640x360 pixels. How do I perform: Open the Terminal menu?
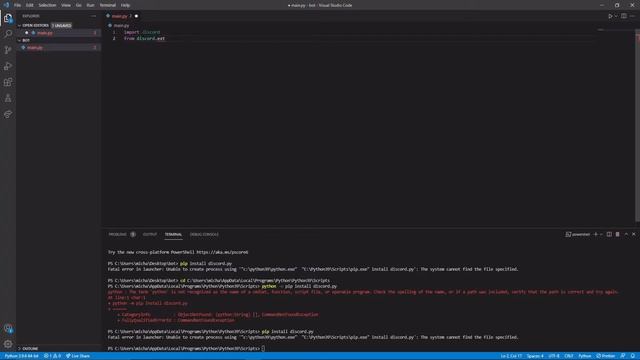pyautogui.click(x=108, y=5)
